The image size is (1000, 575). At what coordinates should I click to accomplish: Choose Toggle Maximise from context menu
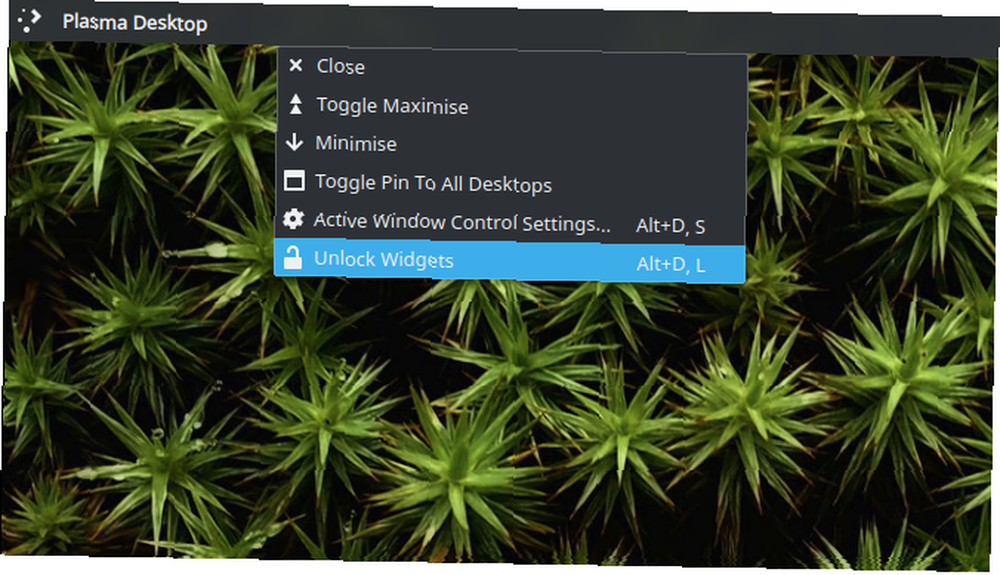pos(511,105)
